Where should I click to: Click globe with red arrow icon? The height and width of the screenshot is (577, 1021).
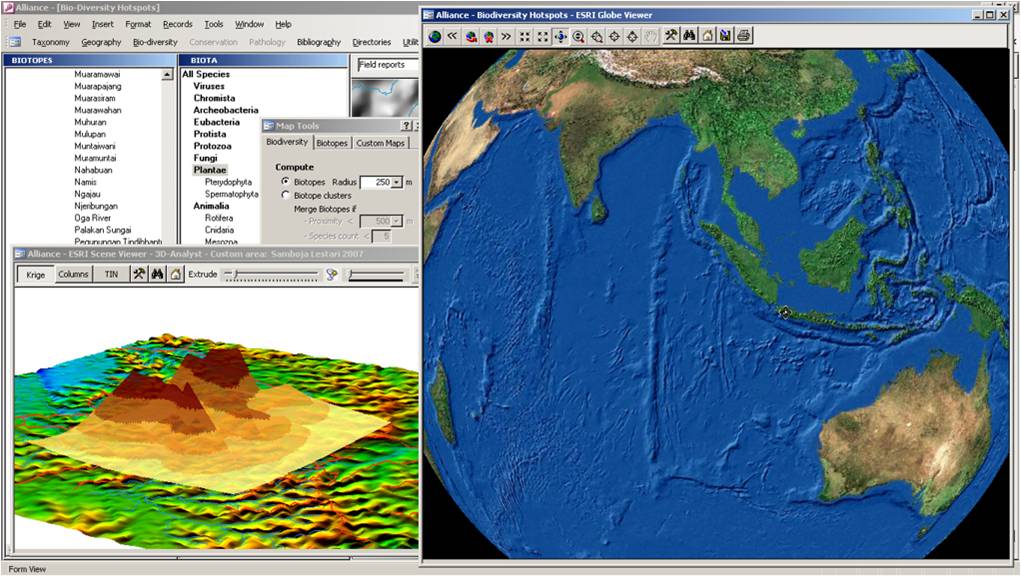tap(471, 36)
